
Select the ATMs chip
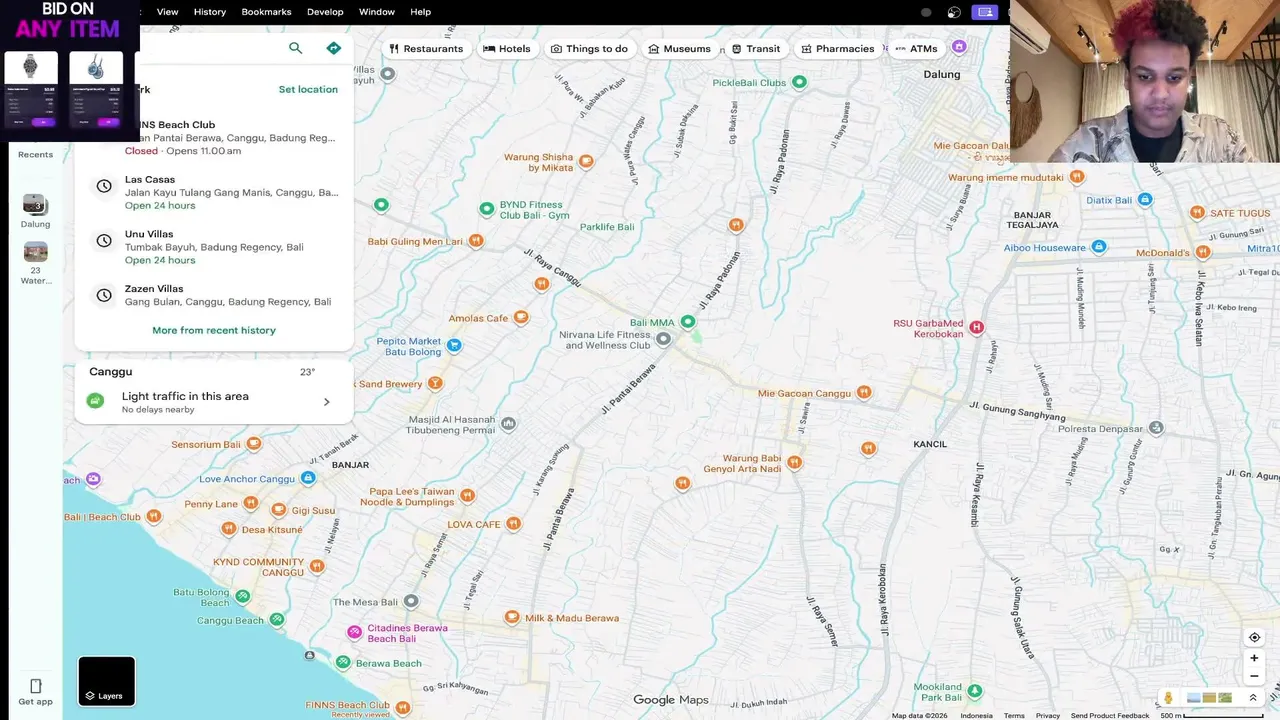(x=916, y=48)
